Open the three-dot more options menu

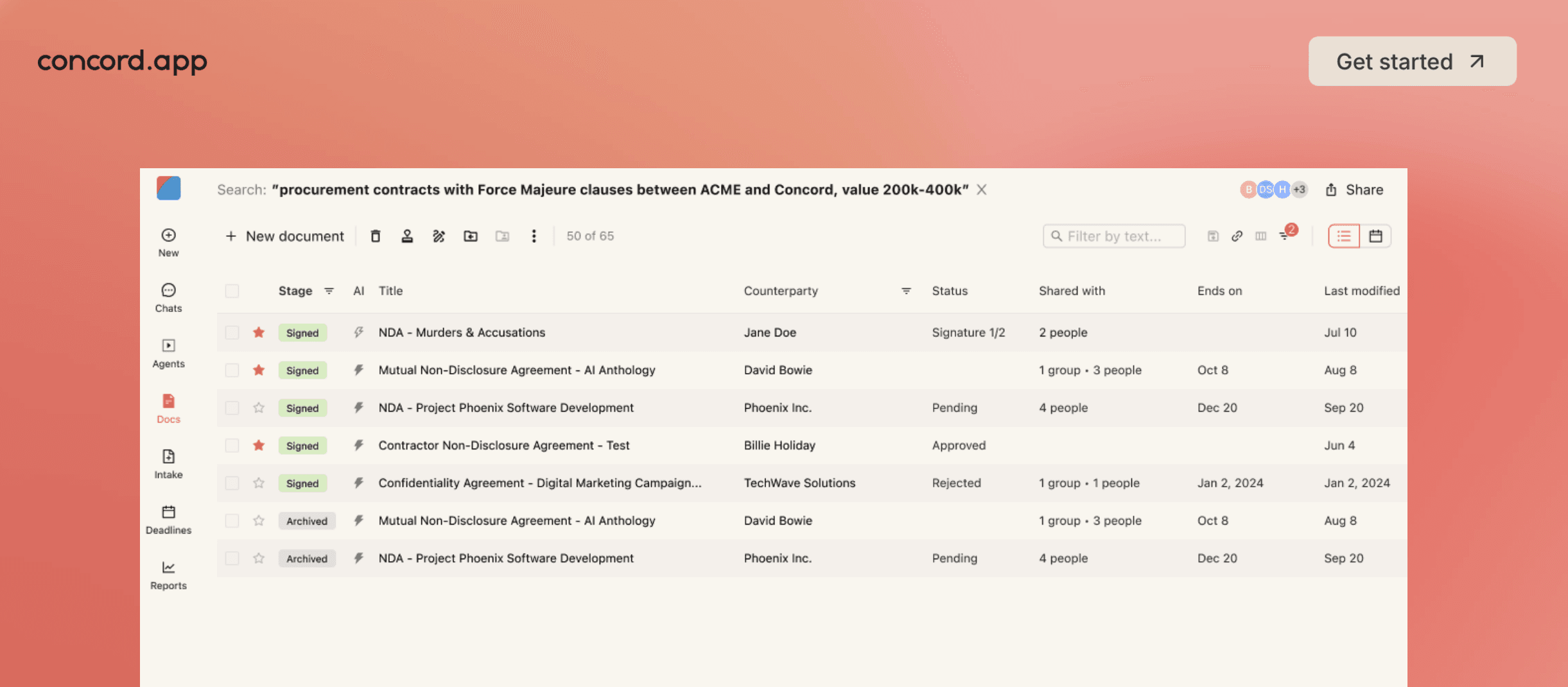click(x=534, y=236)
